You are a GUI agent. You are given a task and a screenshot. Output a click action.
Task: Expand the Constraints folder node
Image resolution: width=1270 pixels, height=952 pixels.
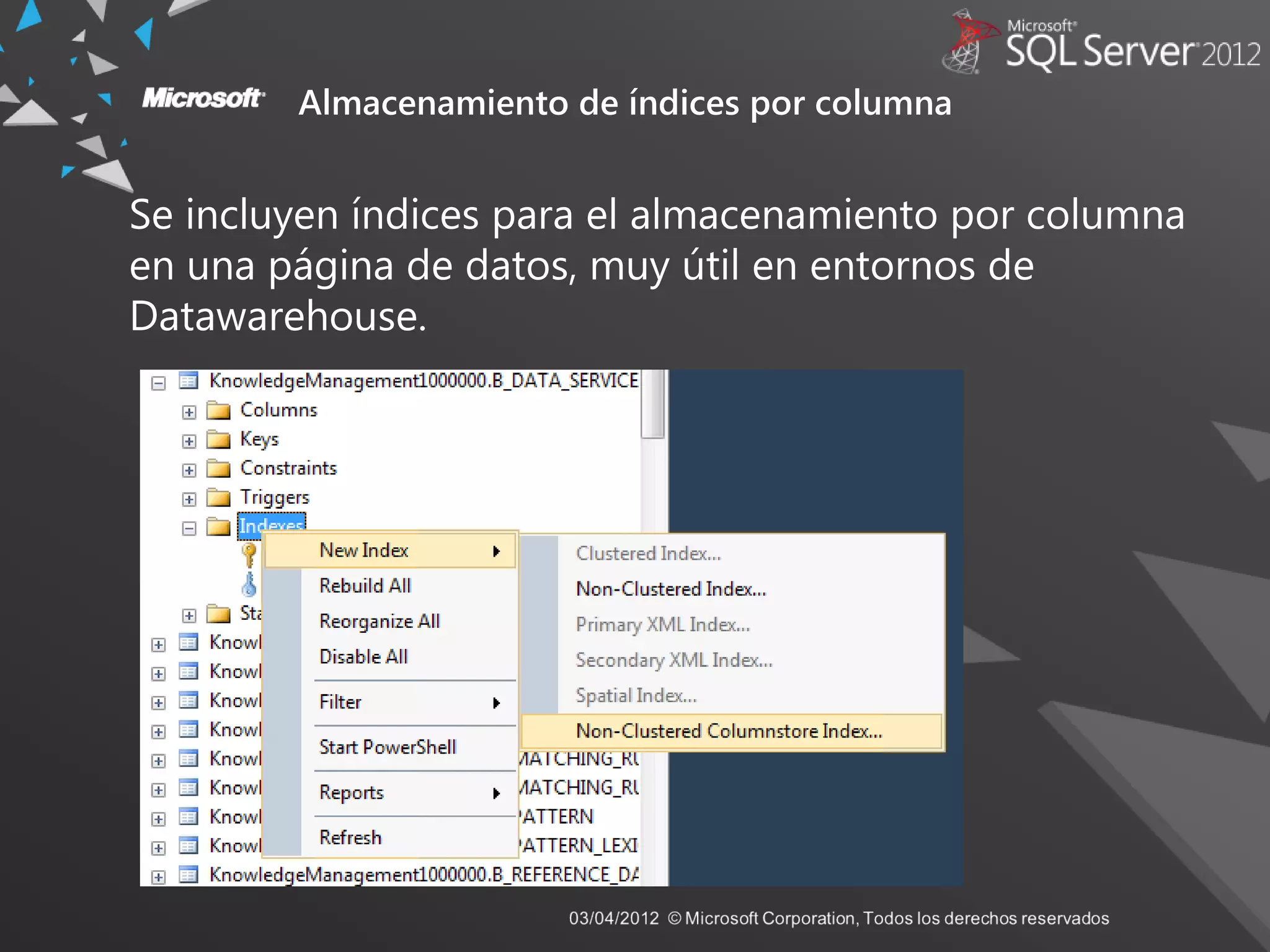tap(189, 470)
